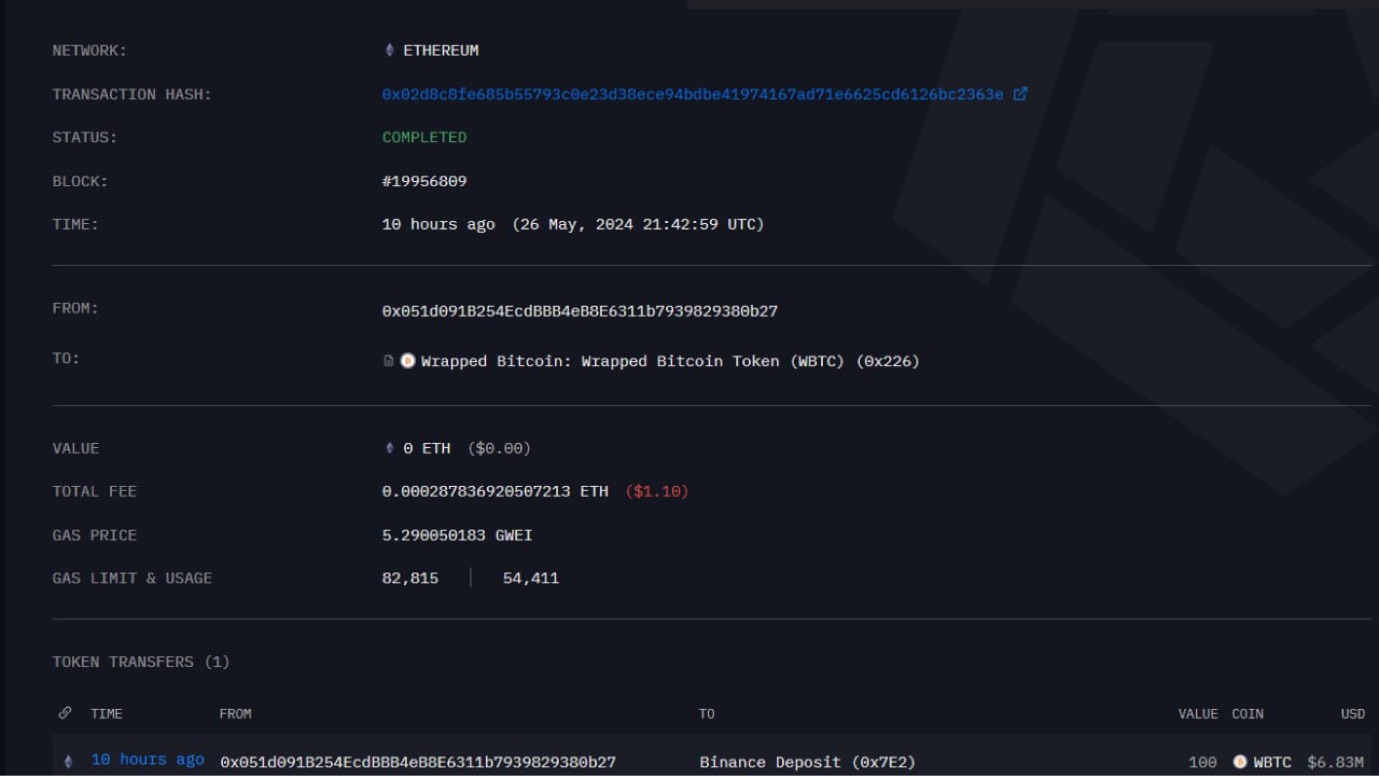Open the Binance Deposit (0x7E2) recipient
The width and height of the screenshot is (1379, 776).
(x=807, y=762)
